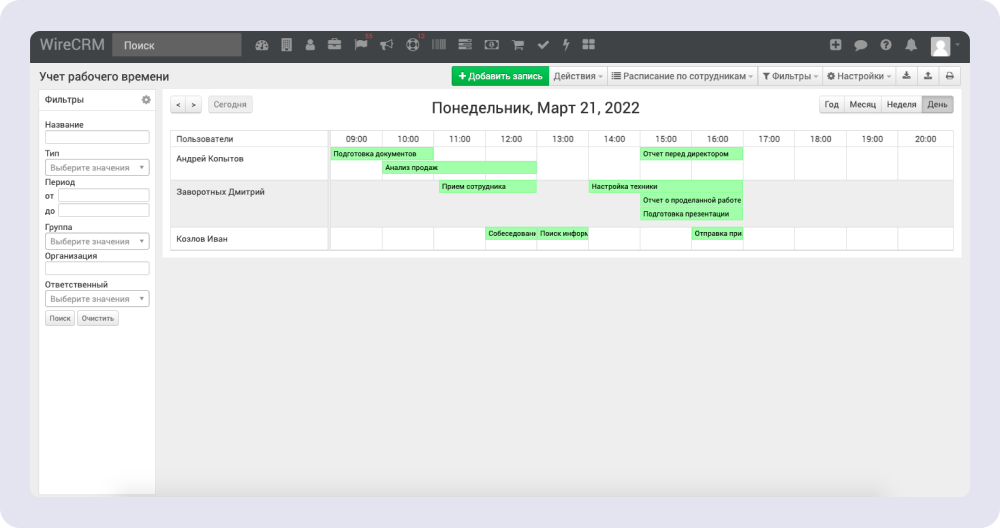Click the Добавить запись button
The image size is (1000, 528).
tap(499, 76)
